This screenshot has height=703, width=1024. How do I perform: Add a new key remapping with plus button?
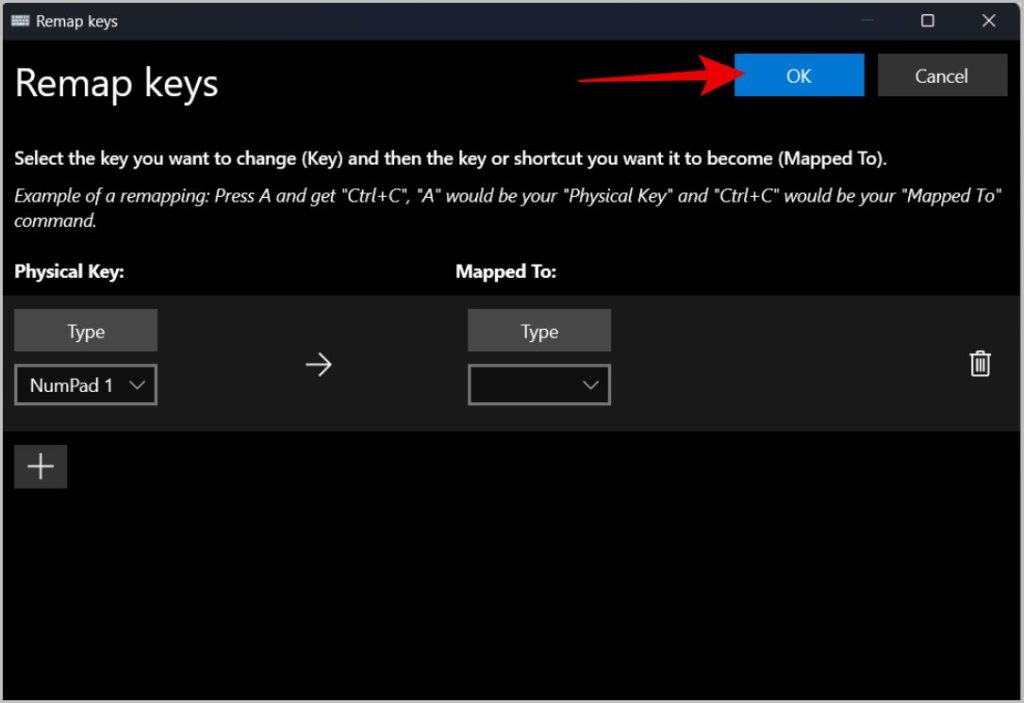tap(40, 466)
